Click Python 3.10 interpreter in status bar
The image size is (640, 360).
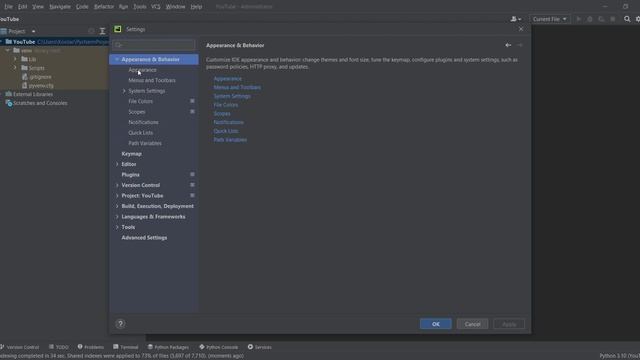620,356
